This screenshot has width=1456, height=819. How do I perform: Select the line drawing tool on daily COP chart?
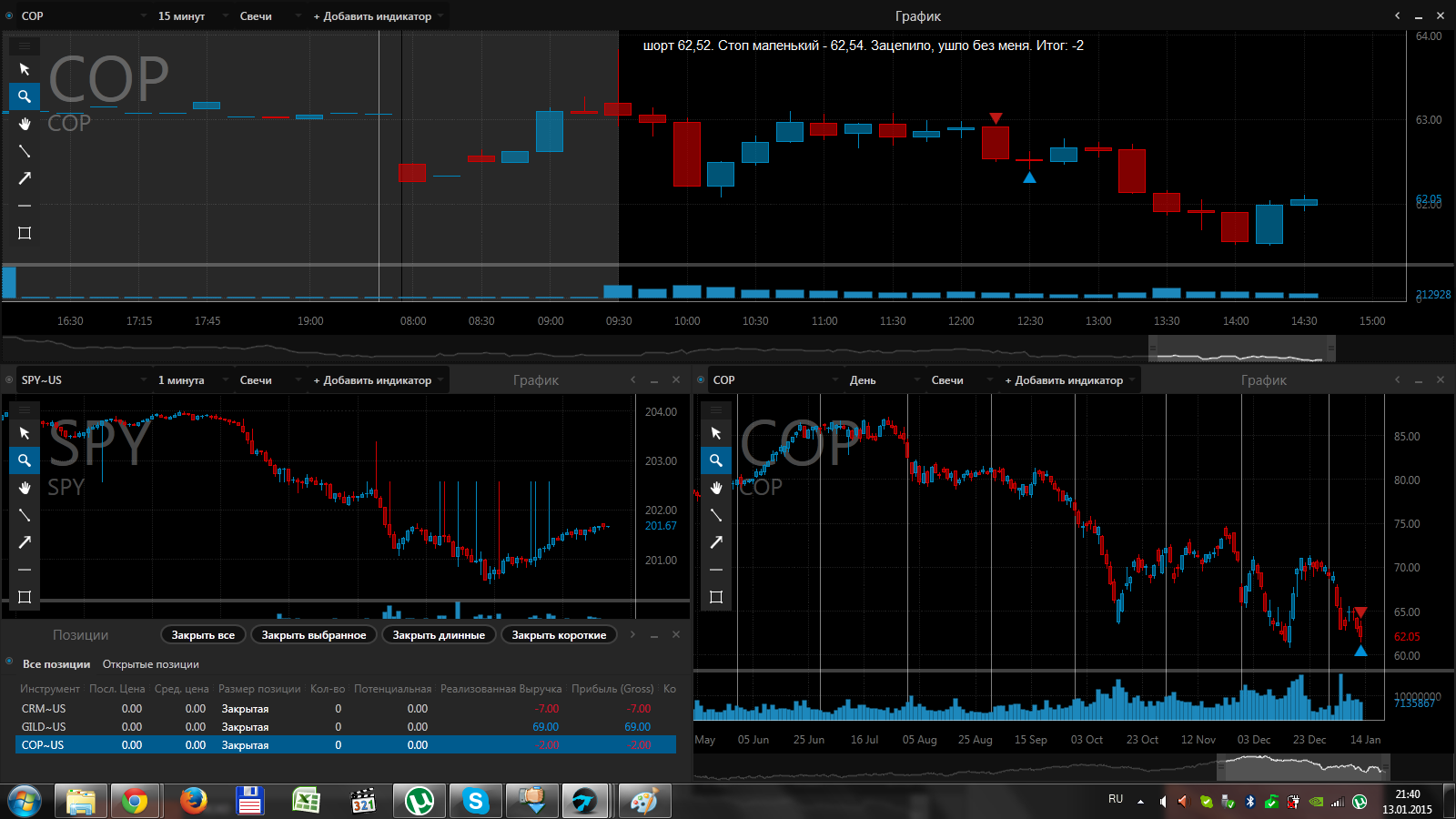tap(716, 515)
